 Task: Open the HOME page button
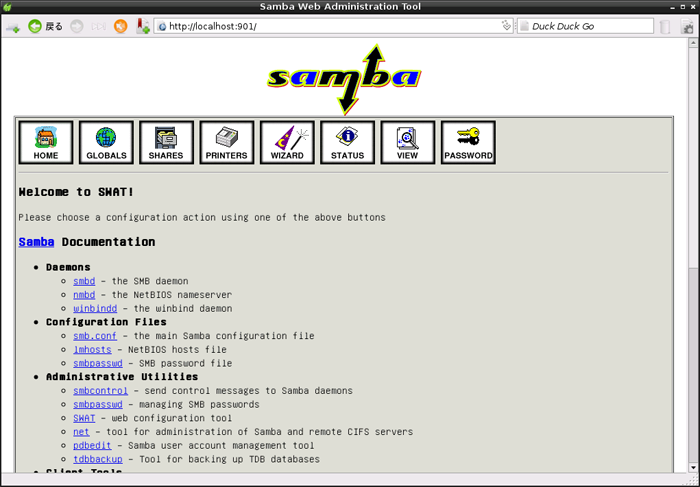coord(46,142)
